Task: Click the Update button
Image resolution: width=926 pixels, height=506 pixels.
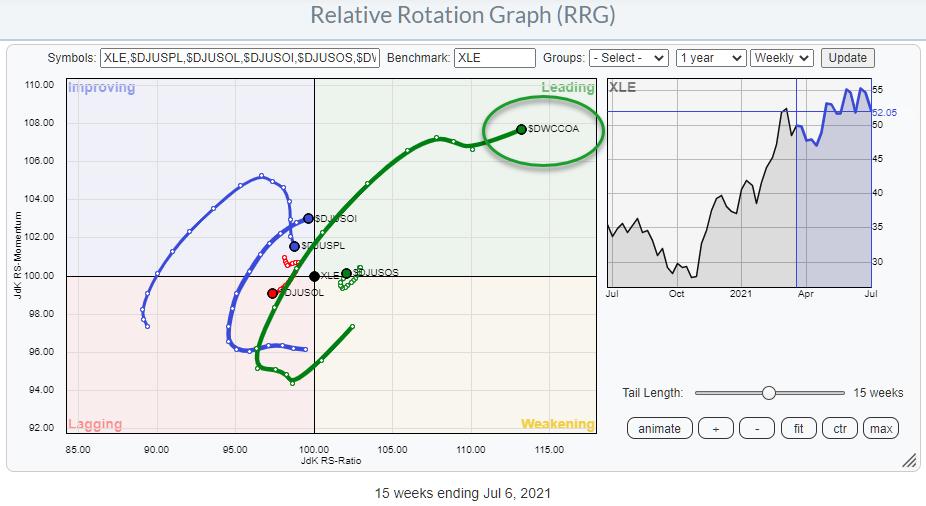Action: [848, 58]
